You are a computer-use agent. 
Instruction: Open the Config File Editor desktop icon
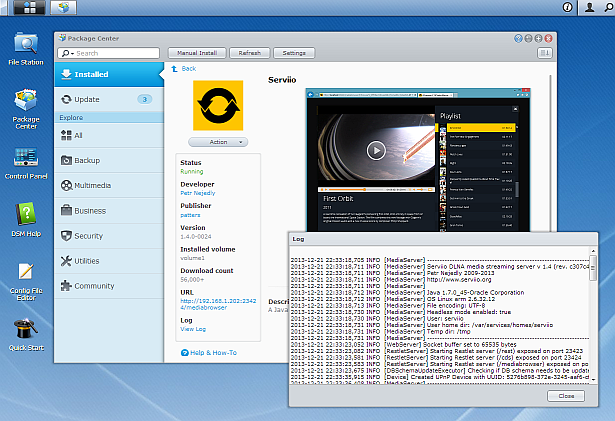pos(26,281)
